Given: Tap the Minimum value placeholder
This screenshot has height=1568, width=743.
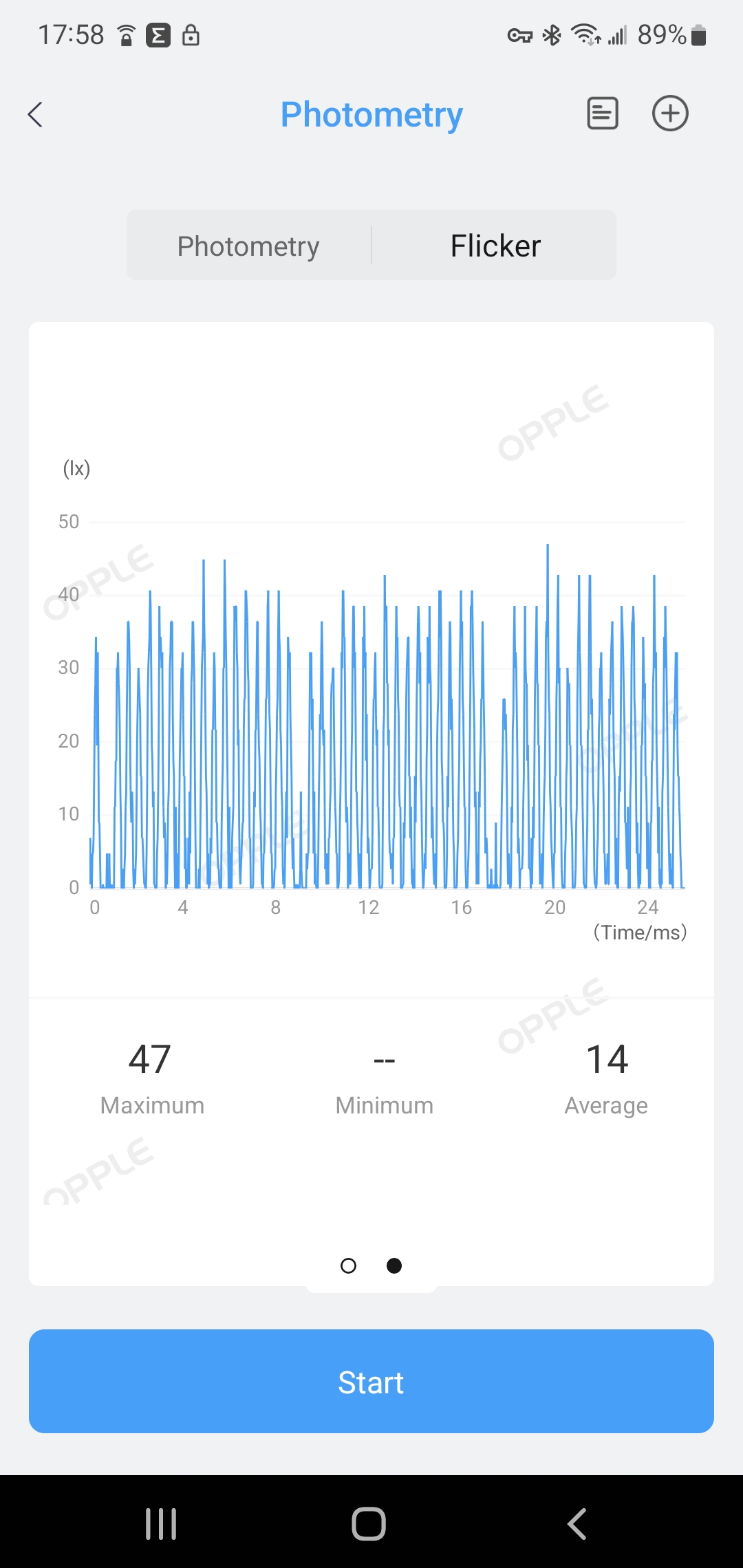Looking at the screenshot, I should click(x=384, y=1061).
